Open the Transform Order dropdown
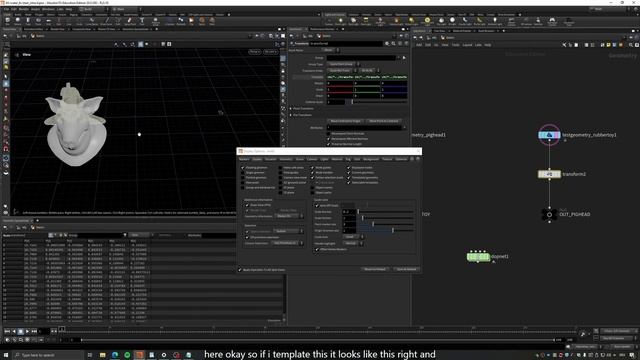Screen dimensions: 640x360 coord(341,70)
